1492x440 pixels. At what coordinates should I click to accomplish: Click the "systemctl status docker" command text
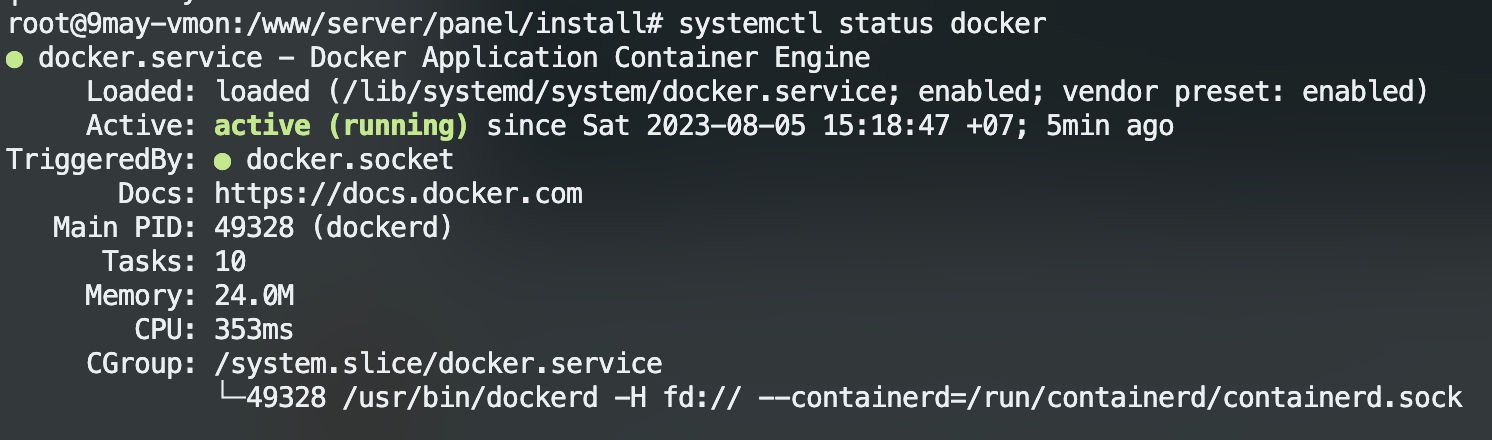click(862, 22)
